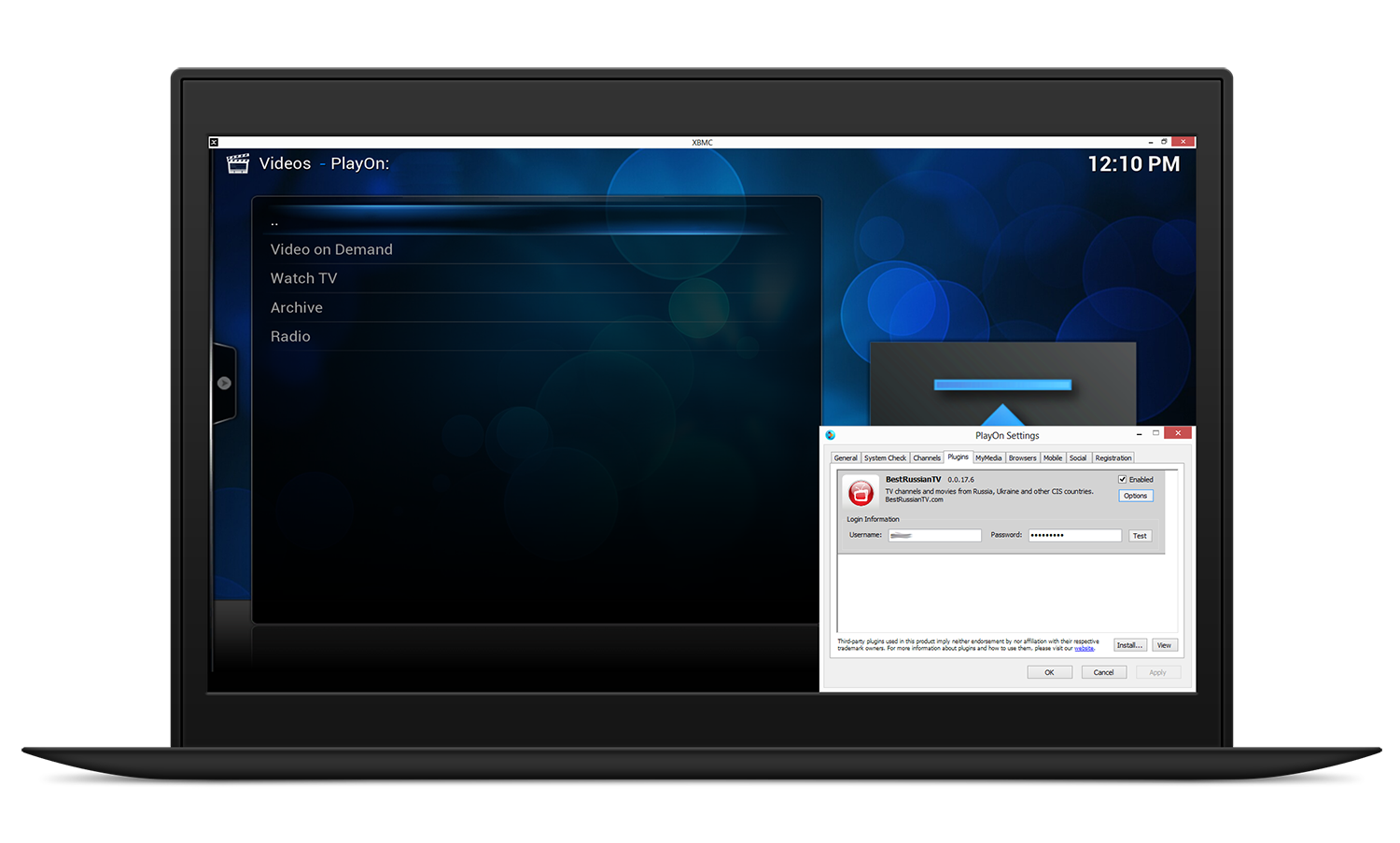
Task: Click the Install... button
Action: pos(1129,645)
